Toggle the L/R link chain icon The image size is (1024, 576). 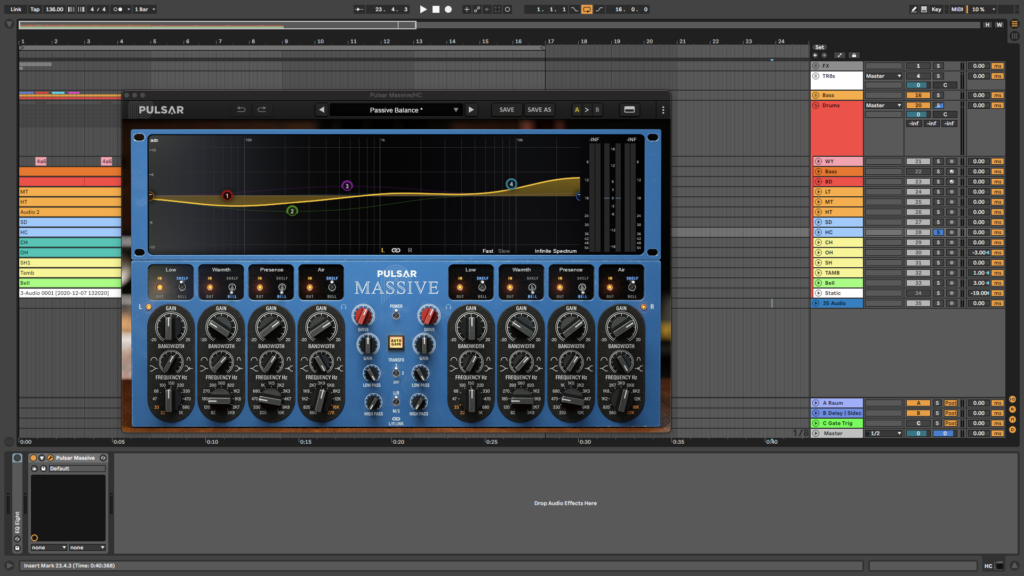[396, 418]
